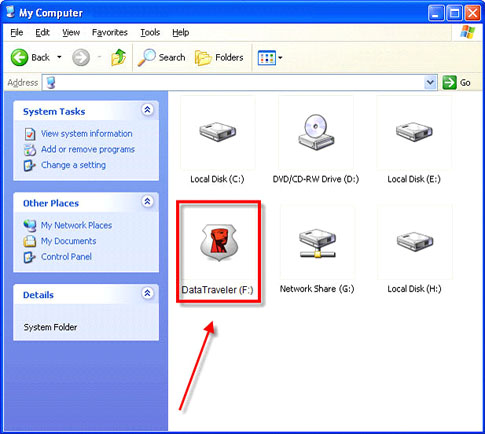
Task: Collapse the Details panel
Action: [x=147, y=293]
